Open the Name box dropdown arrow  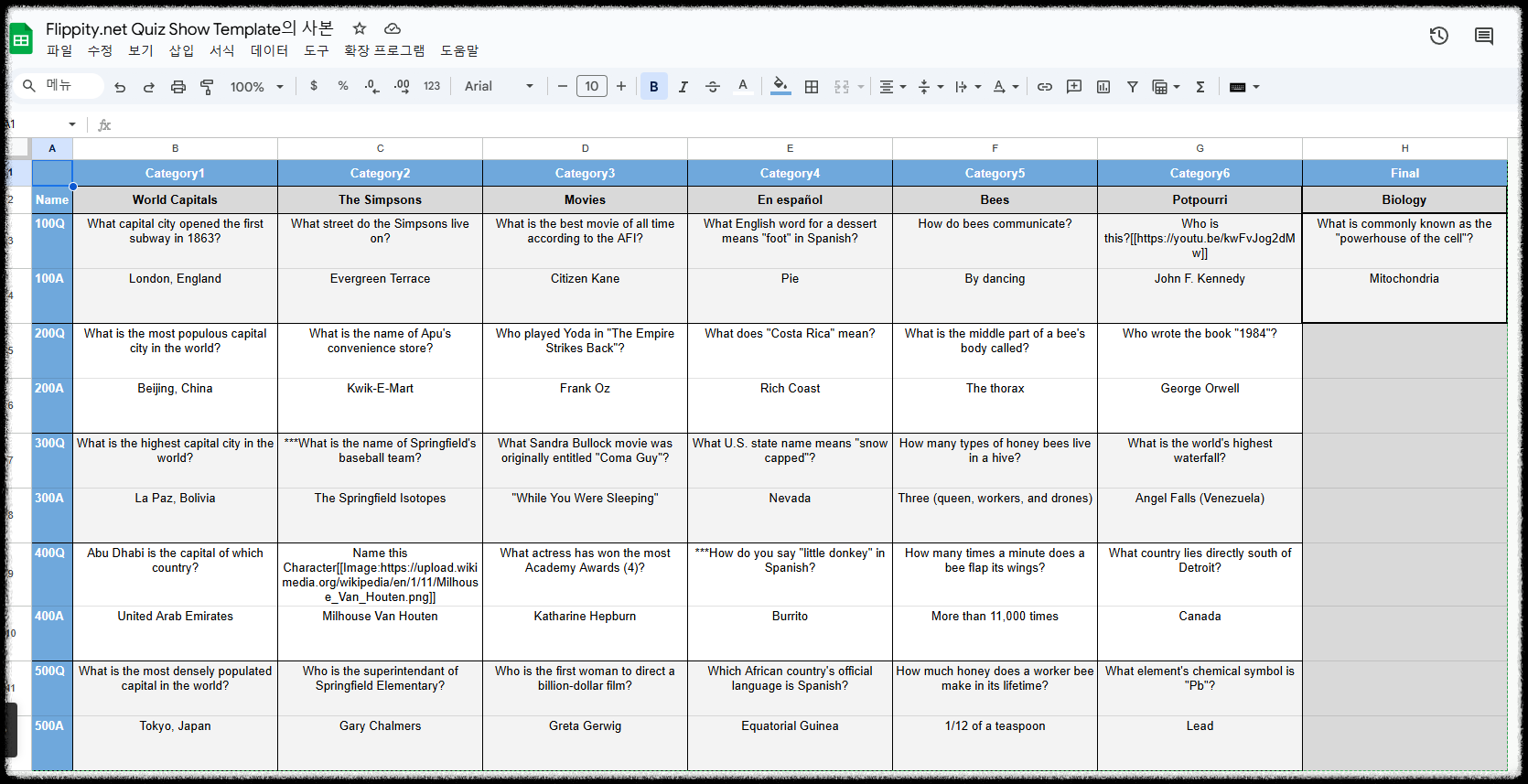click(x=72, y=124)
